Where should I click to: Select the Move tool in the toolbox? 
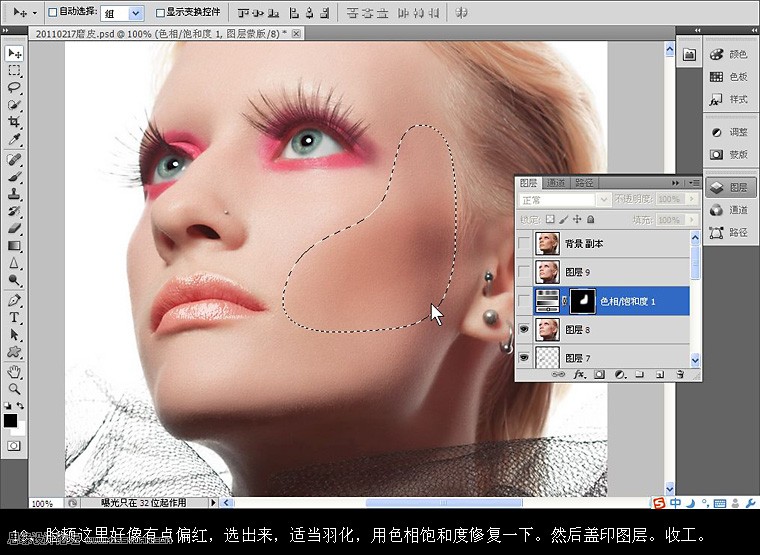click(14, 53)
